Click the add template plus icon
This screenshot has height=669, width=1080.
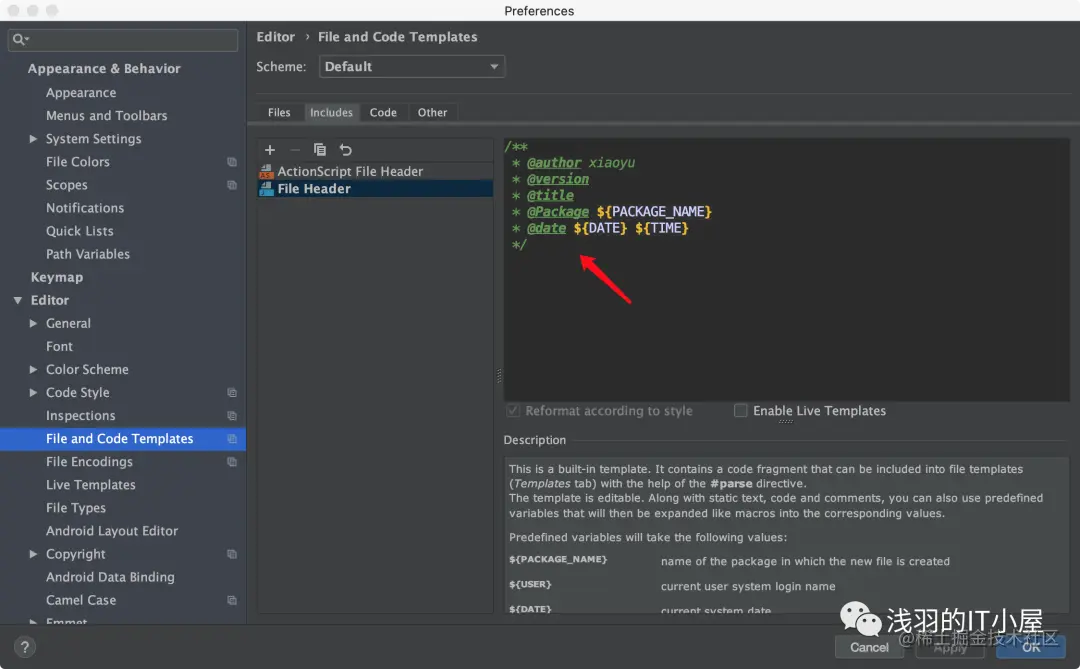[x=270, y=150]
